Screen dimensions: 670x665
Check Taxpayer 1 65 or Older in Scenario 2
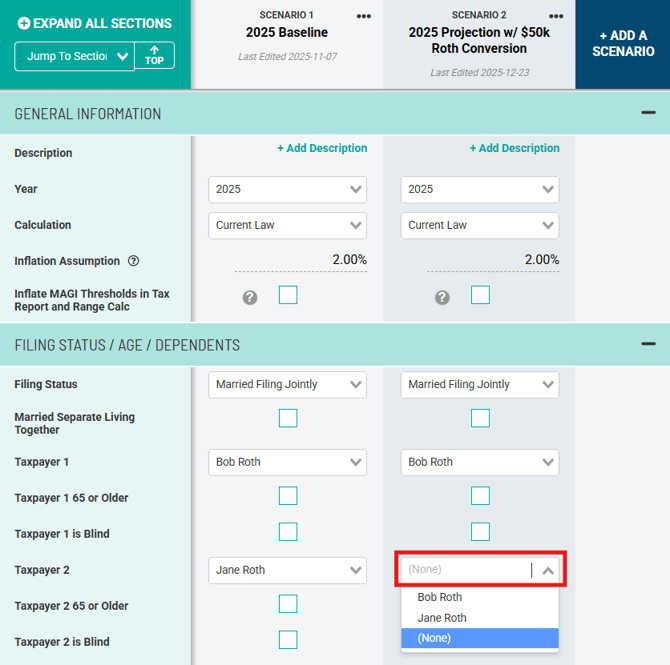click(480, 496)
